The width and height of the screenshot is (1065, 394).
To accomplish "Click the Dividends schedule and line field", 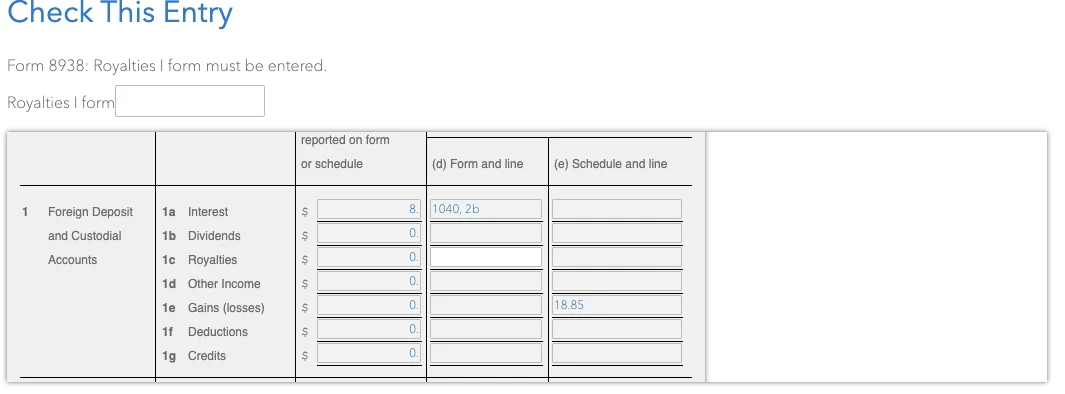I will (x=617, y=233).
